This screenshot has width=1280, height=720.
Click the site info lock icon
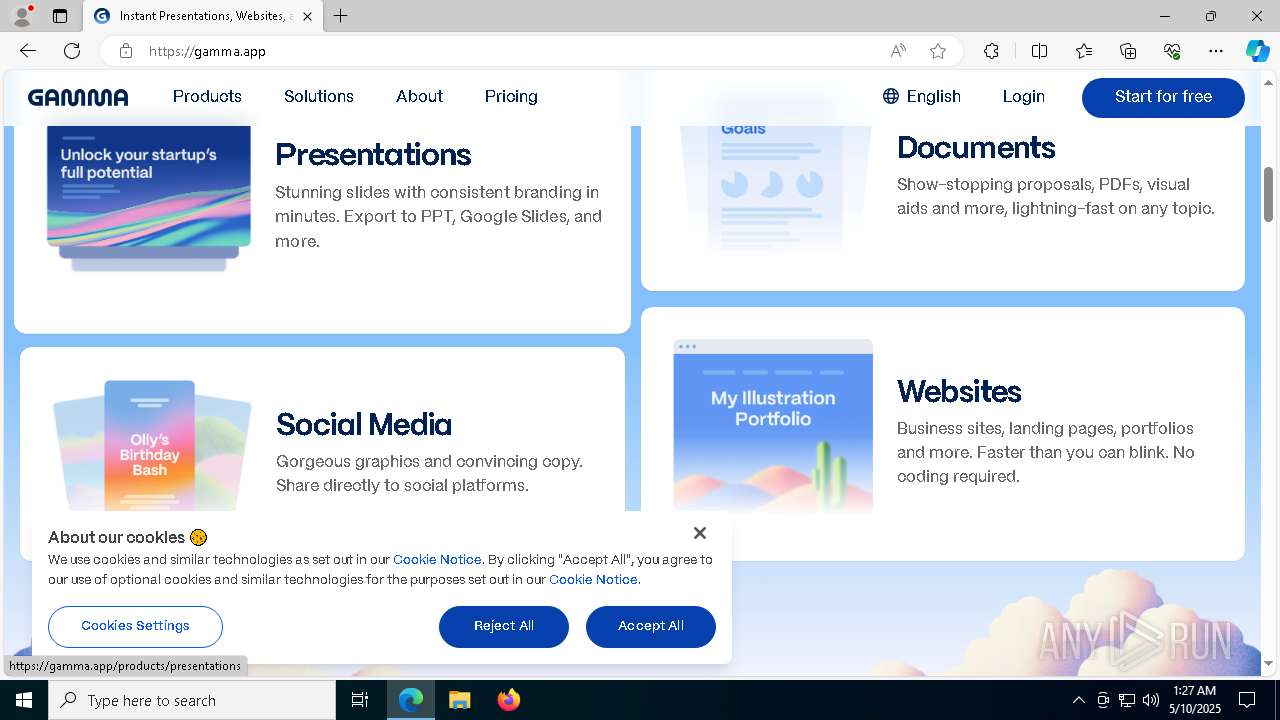pos(126,51)
